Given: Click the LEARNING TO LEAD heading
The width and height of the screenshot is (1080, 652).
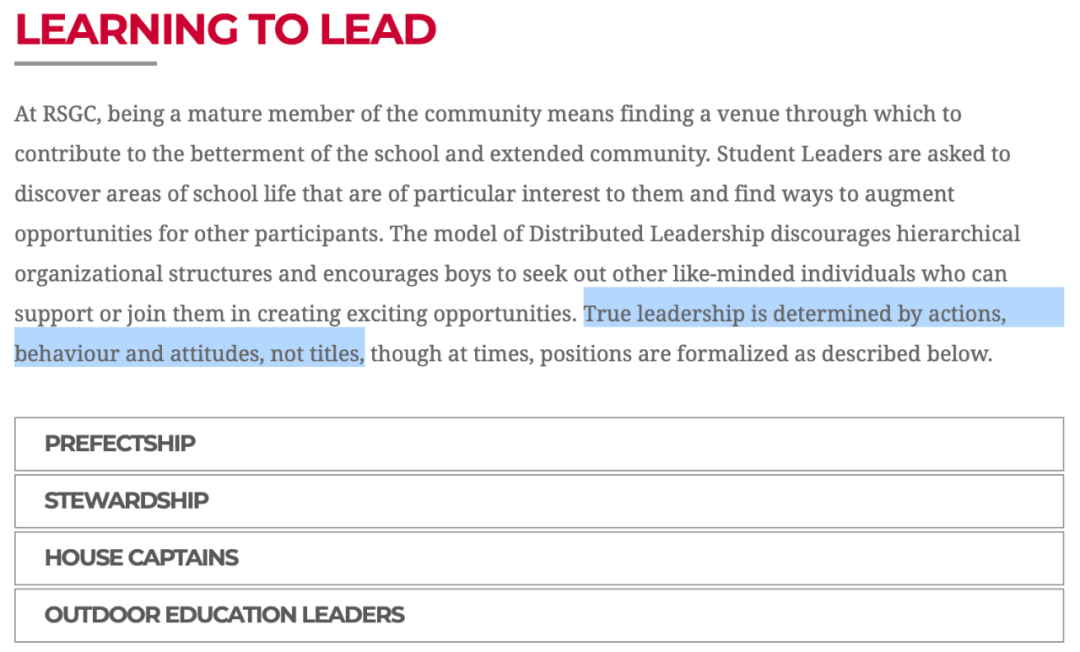Looking at the screenshot, I should 225,29.
